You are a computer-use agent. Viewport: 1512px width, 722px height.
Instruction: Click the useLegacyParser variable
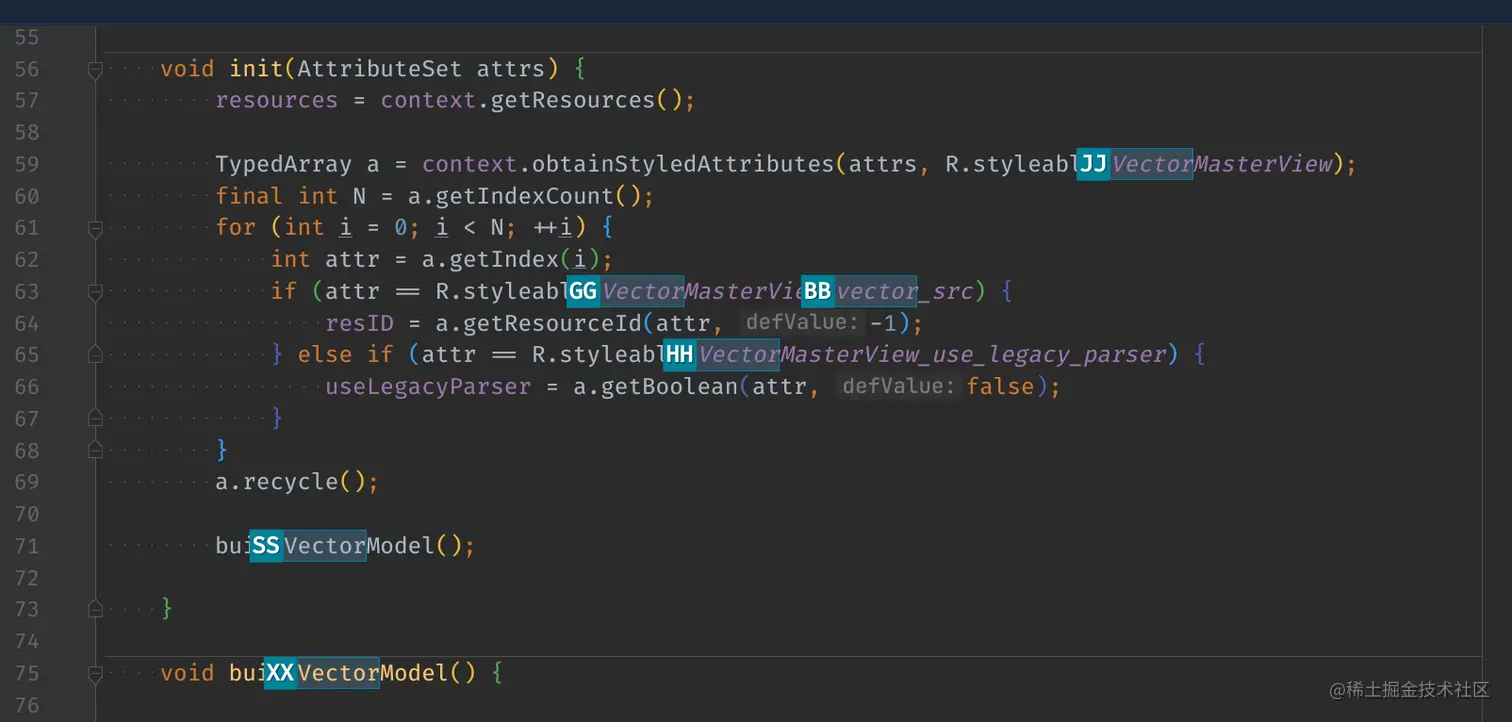pyautogui.click(x=428, y=387)
